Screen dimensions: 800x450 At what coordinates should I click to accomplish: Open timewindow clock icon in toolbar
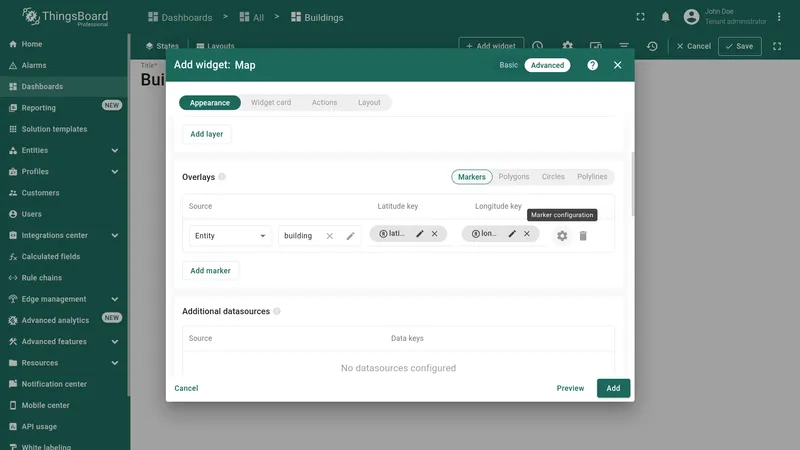click(x=537, y=45)
